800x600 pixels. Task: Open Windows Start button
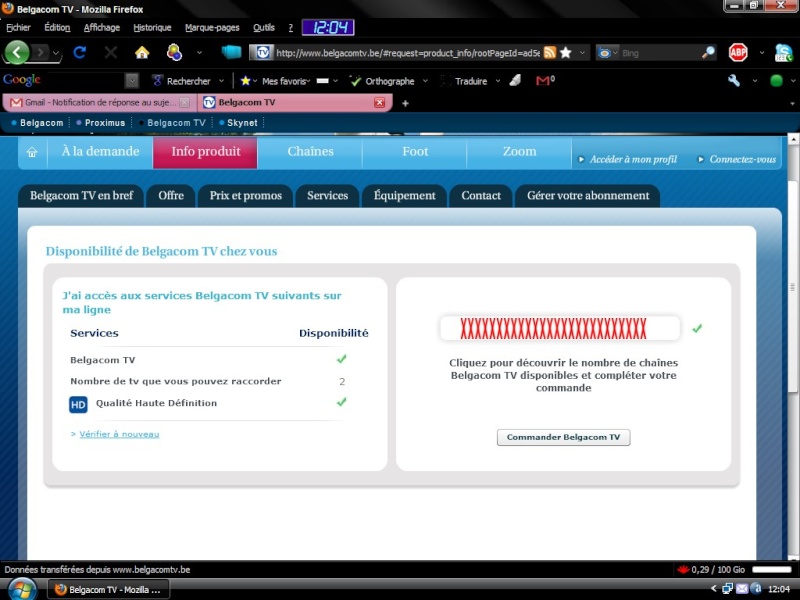pos(21,589)
